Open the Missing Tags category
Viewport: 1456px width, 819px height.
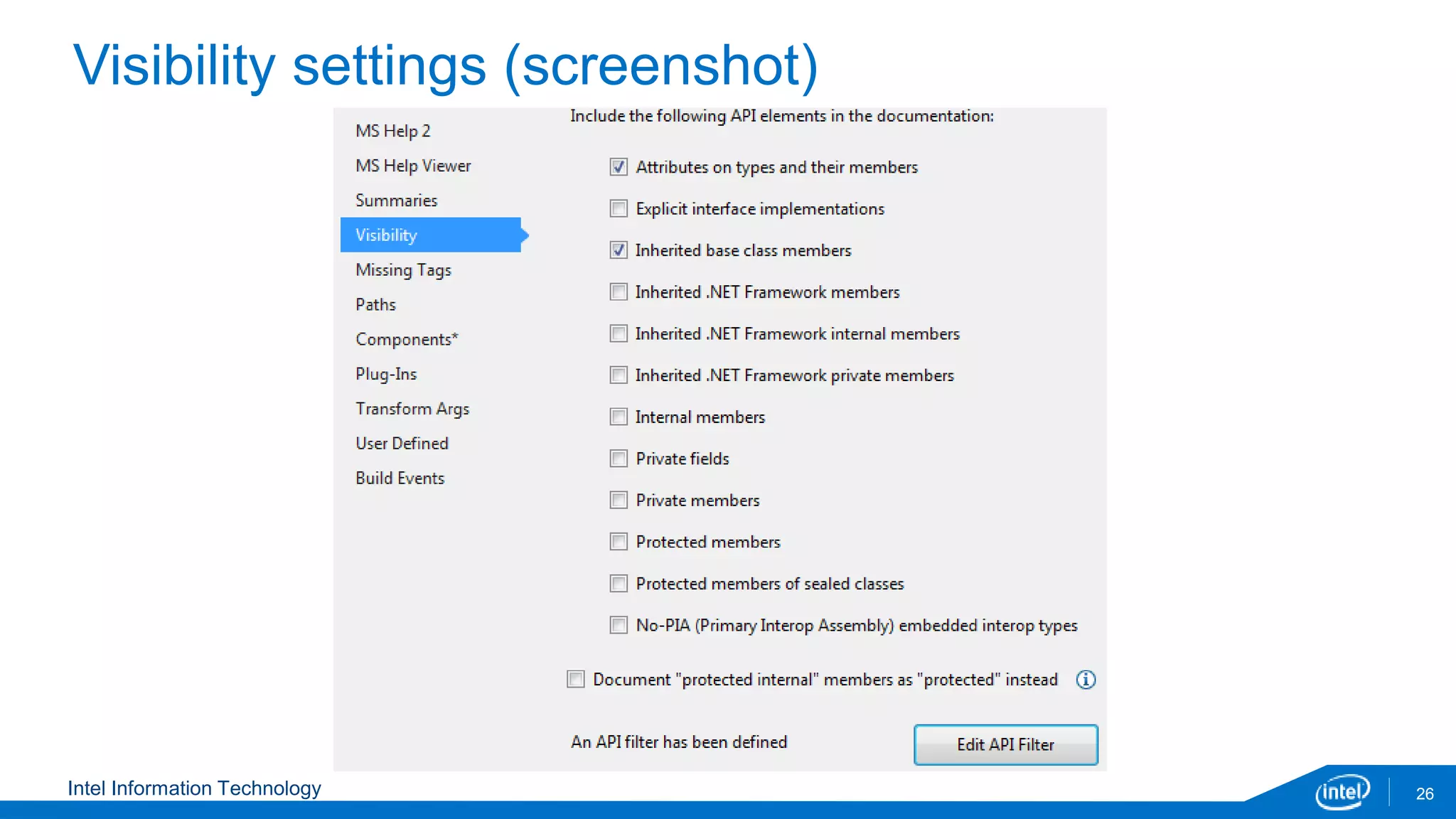click(x=403, y=270)
